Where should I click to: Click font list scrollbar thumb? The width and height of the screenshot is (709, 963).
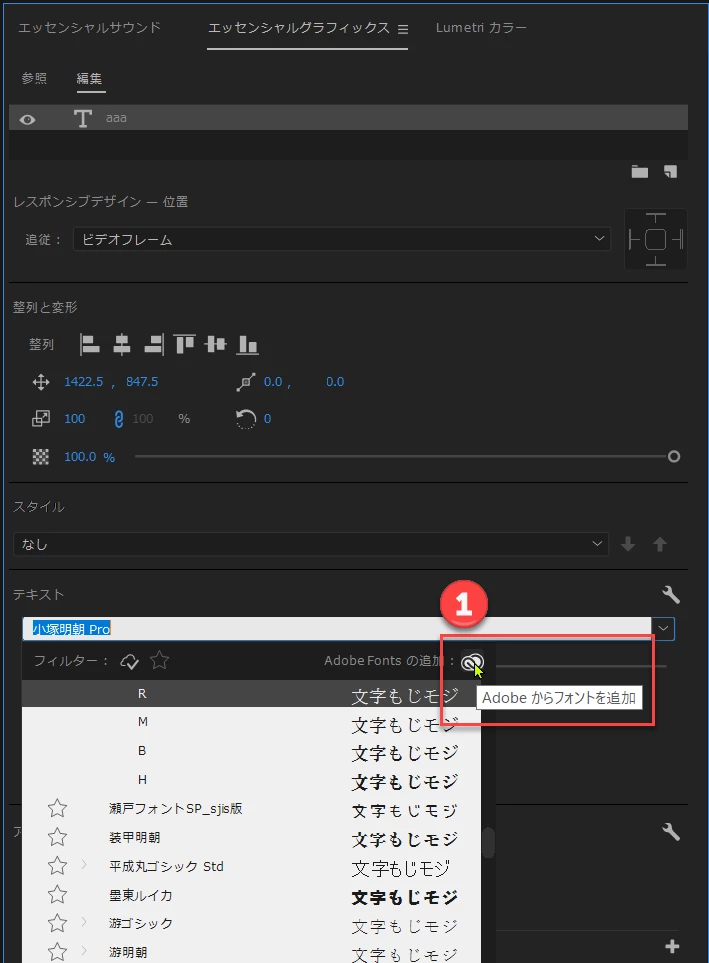(x=488, y=842)
